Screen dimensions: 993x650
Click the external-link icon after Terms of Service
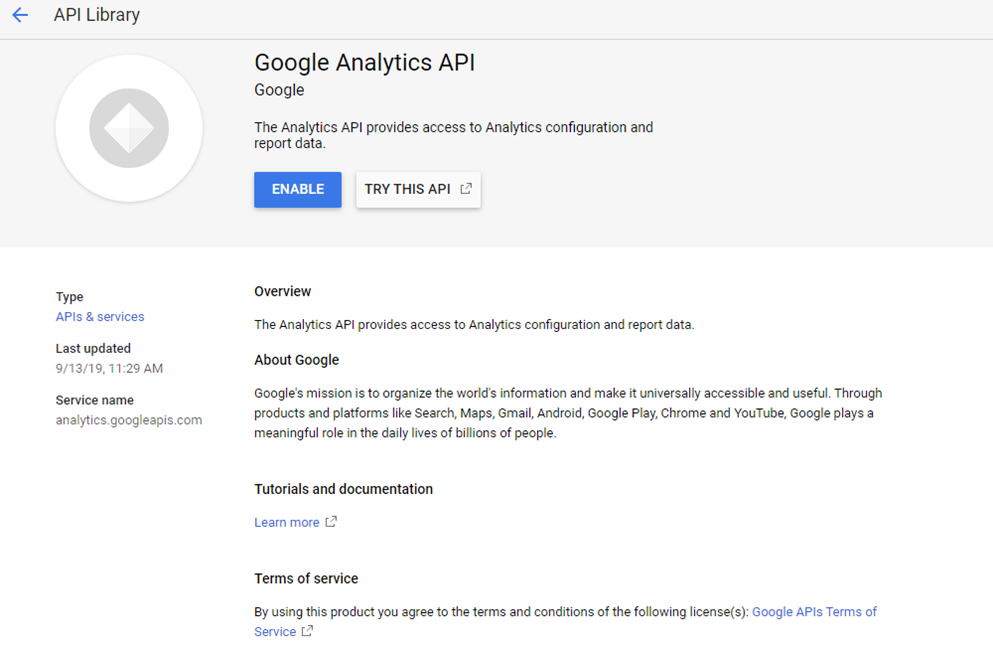click(x=307, y=631)
